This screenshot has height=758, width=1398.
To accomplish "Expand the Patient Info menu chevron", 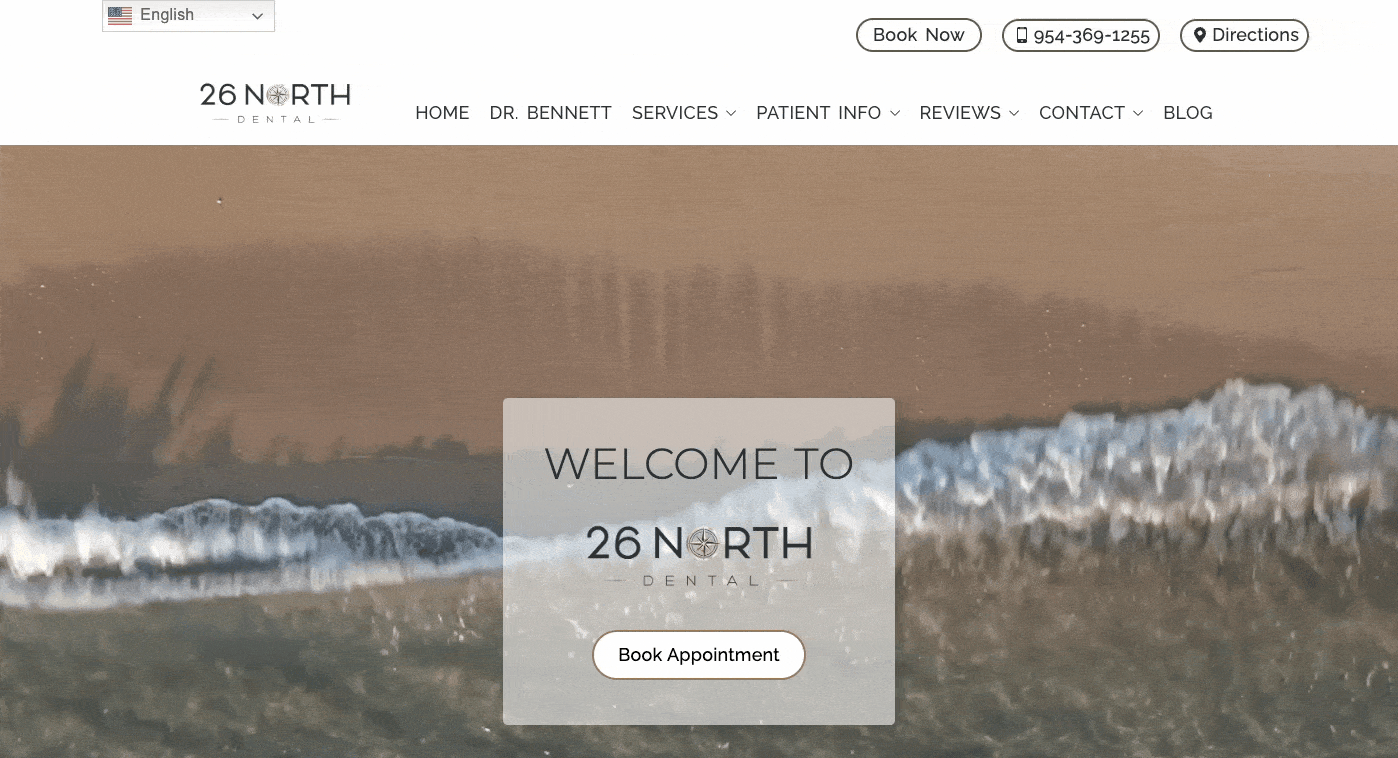I will pyautogui.click(x=895, y=114).
